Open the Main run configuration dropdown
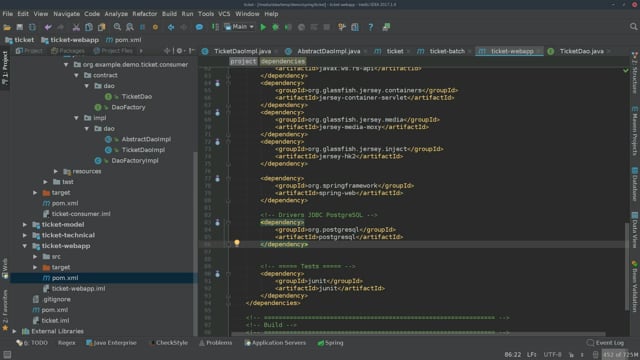This screenshot has height=360, width=640. tap(239, 27)
